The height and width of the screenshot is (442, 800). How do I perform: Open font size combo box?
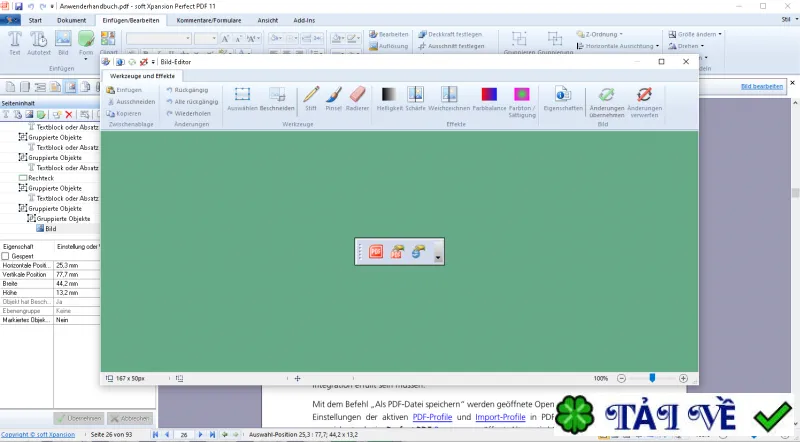[x=206, y=39]
